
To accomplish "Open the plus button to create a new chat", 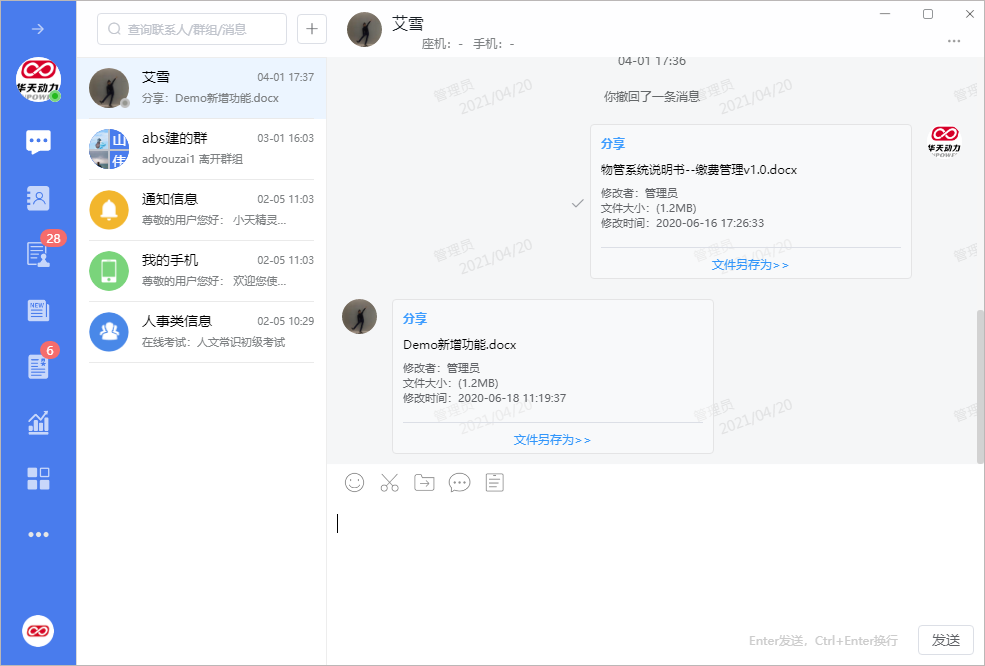I will (x=311, y=29).
